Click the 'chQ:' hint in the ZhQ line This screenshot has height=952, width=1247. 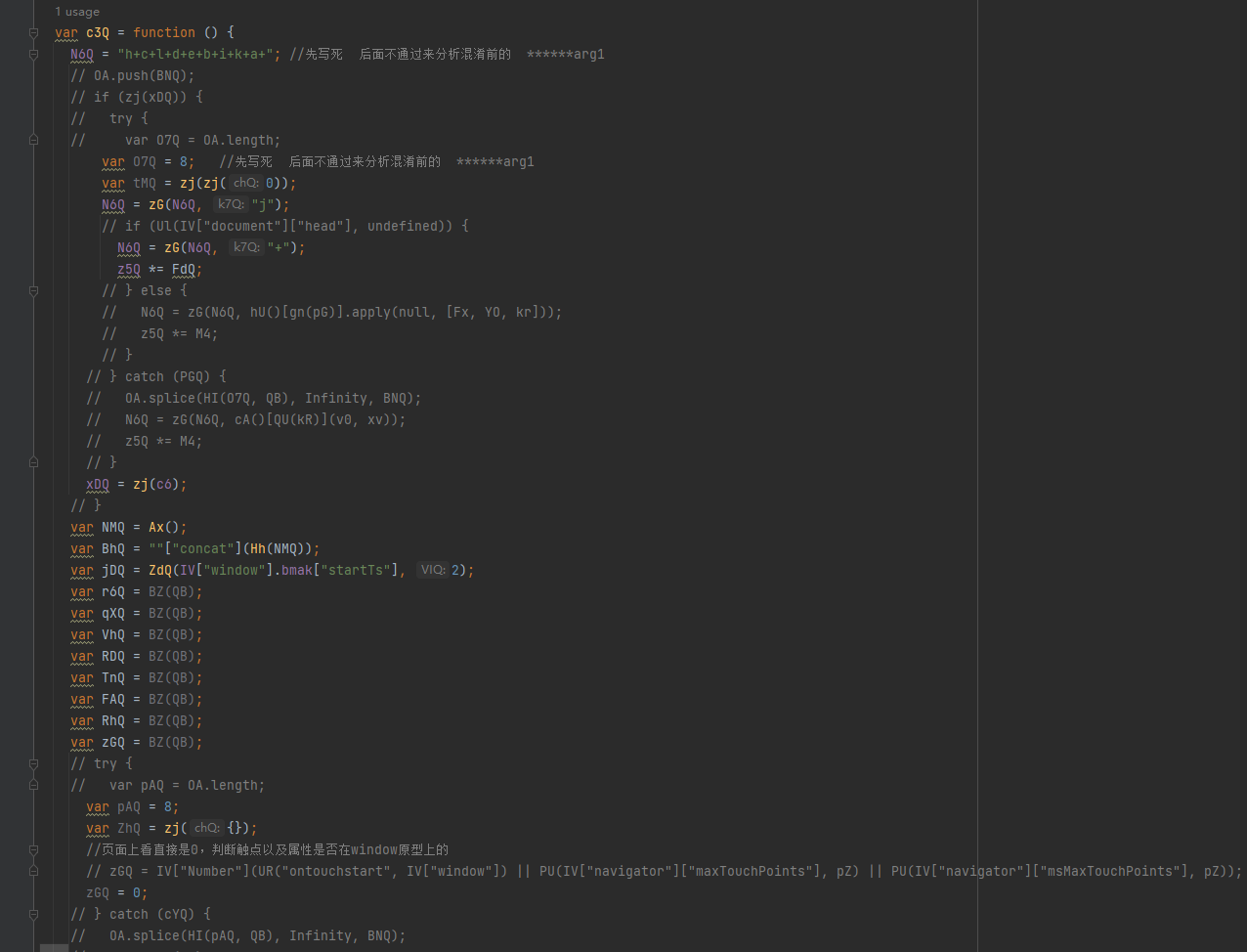(x=207, y=828)
